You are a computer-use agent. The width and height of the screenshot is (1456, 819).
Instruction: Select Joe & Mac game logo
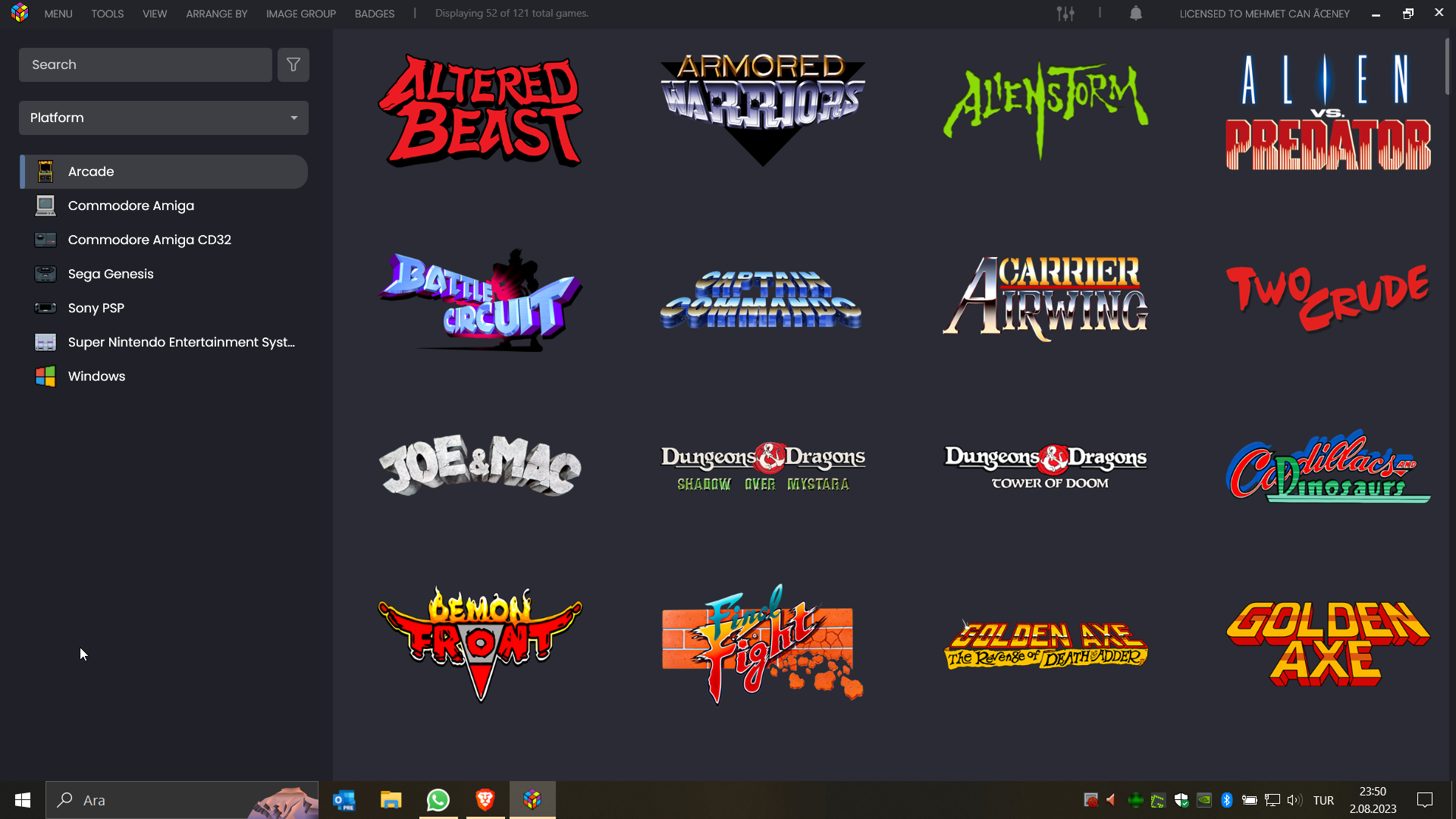point(480,465)
